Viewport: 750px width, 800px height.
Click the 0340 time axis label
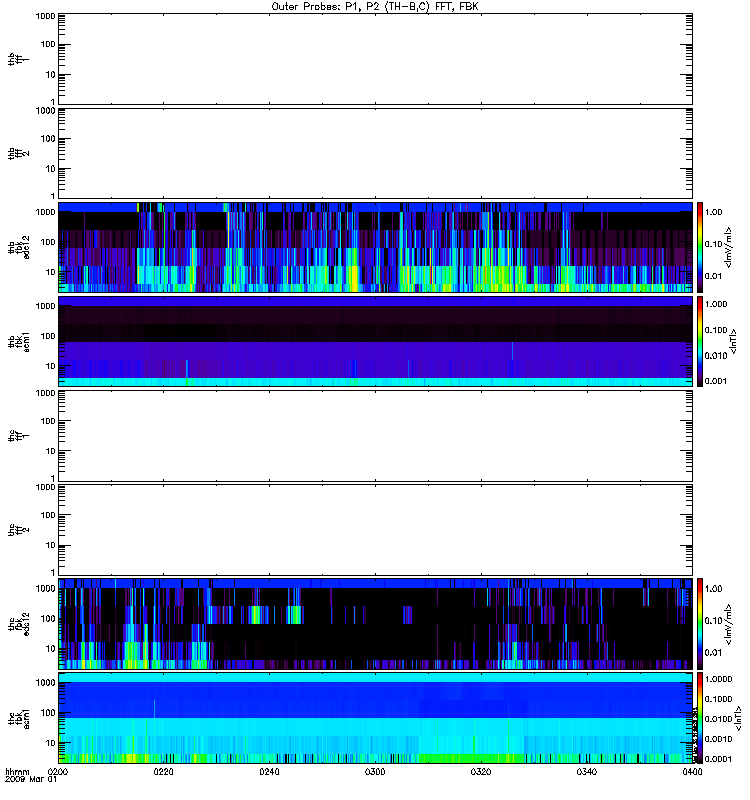point(587,772)
